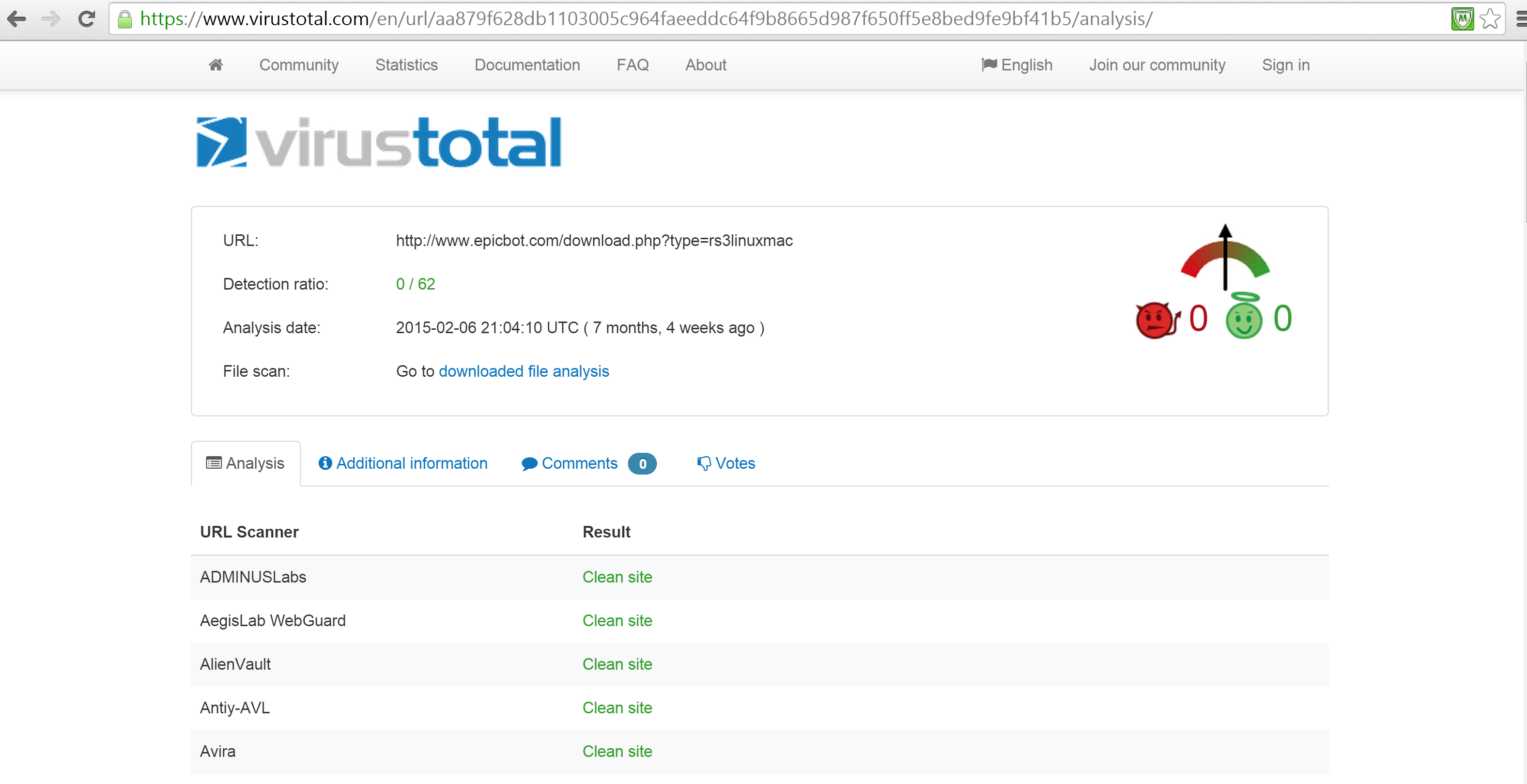
Task: Select the Analysis tab
Action: pyautogui.click(x=246, y=463)
